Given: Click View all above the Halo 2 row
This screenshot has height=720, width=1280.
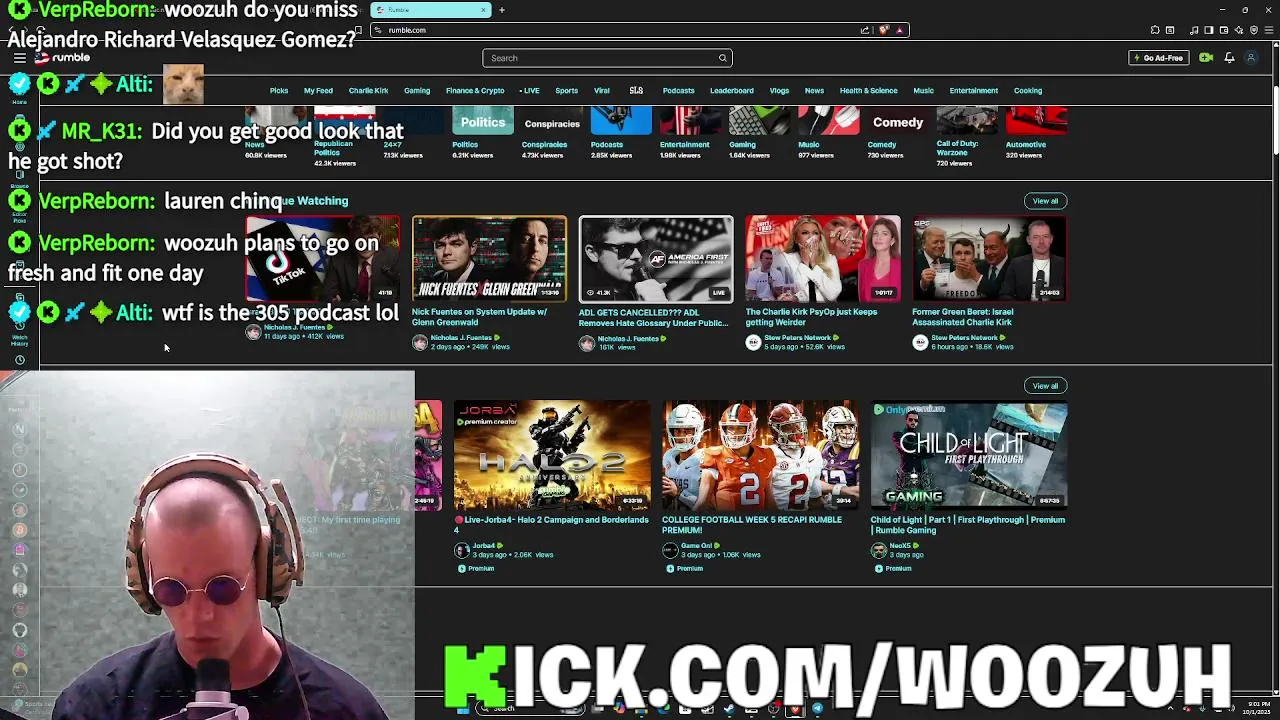Looking at the screenshot, I should coord(1045,386).
